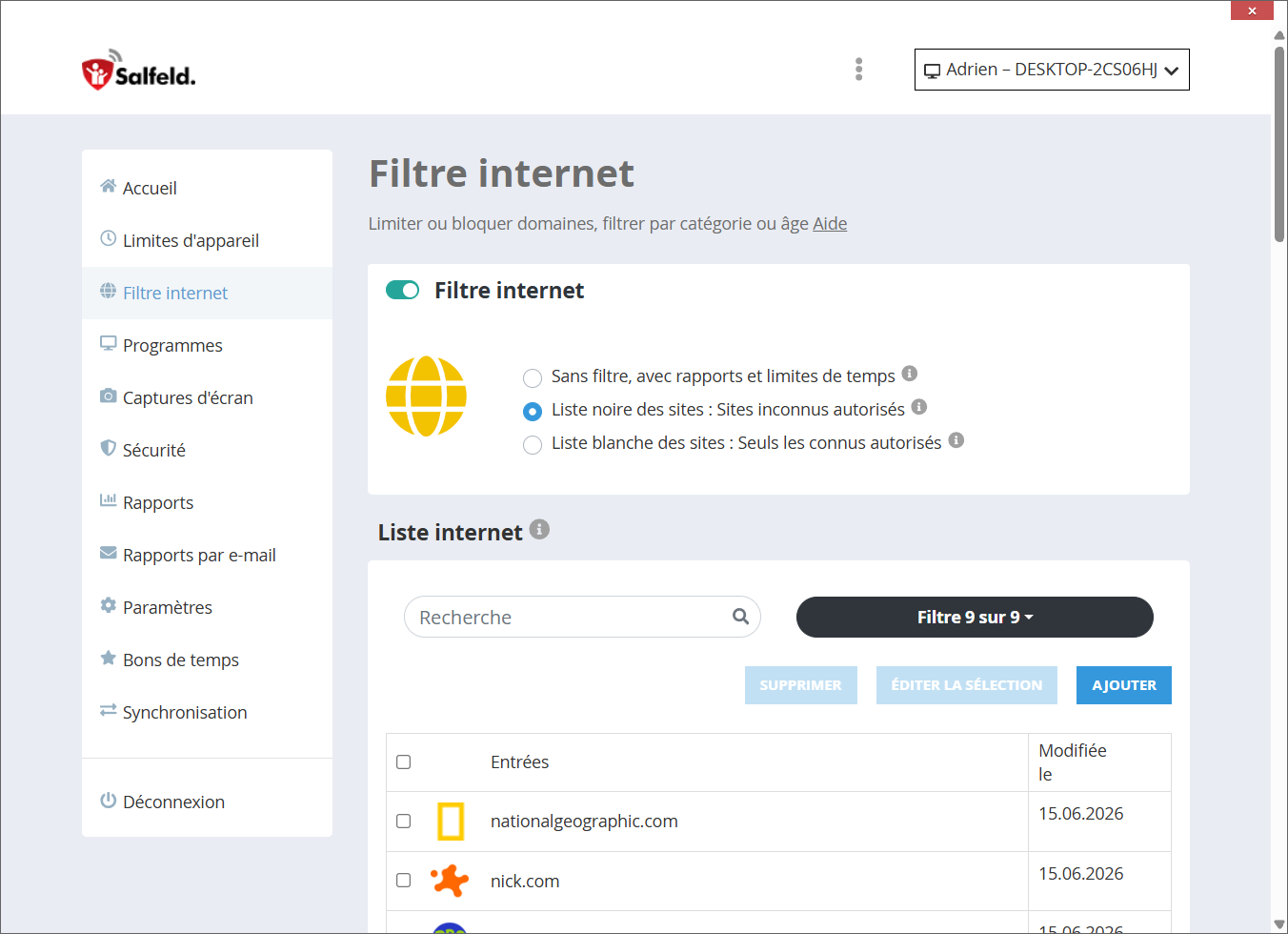Image resolution: width=1288 pixels, height=934 pixels.
Task: Click the 15.06.2026 date in nick.com row
Action: [1081, 874]
